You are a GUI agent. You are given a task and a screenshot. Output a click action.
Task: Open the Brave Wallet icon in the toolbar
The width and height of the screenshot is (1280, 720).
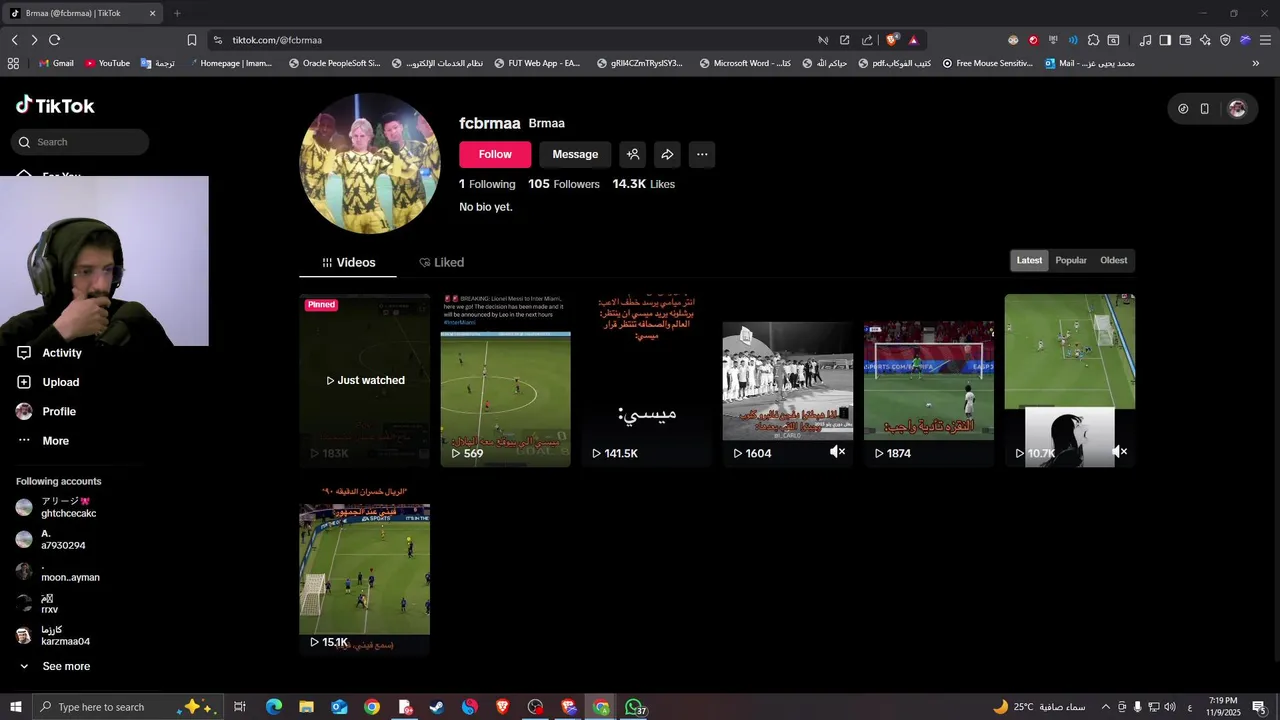pos(1185,40)
